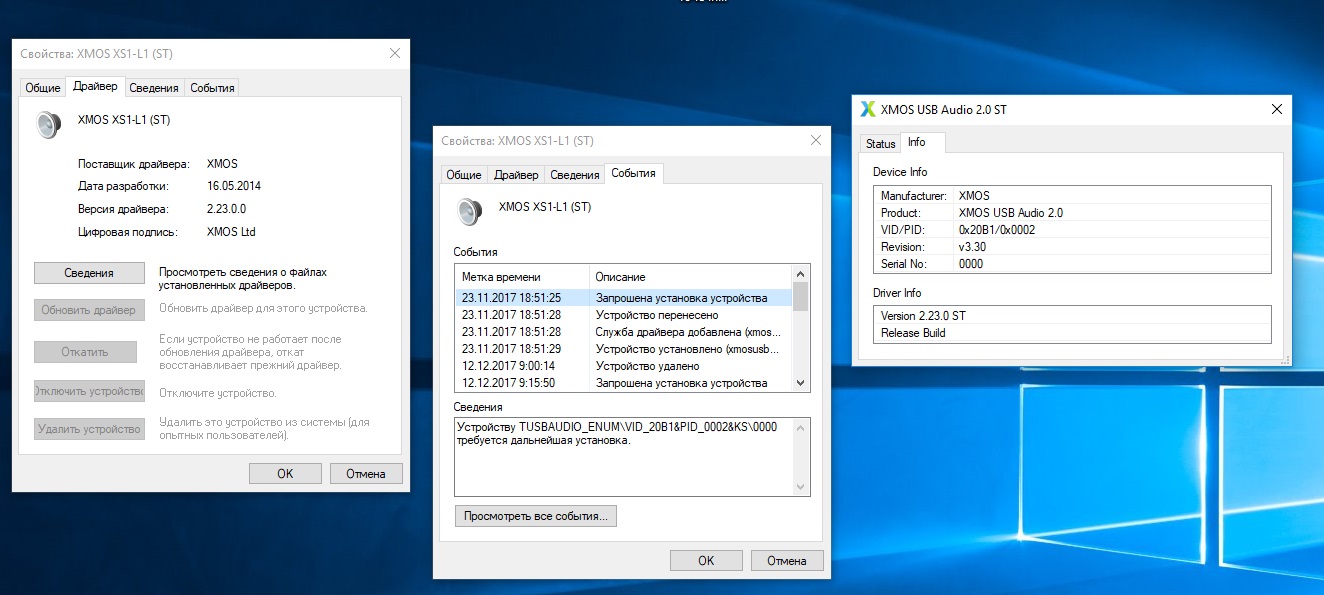This screenshot has width=1324, height=595.
Task: Switch to the Драйвер tab in the events properties window
Action: point(516,175)
